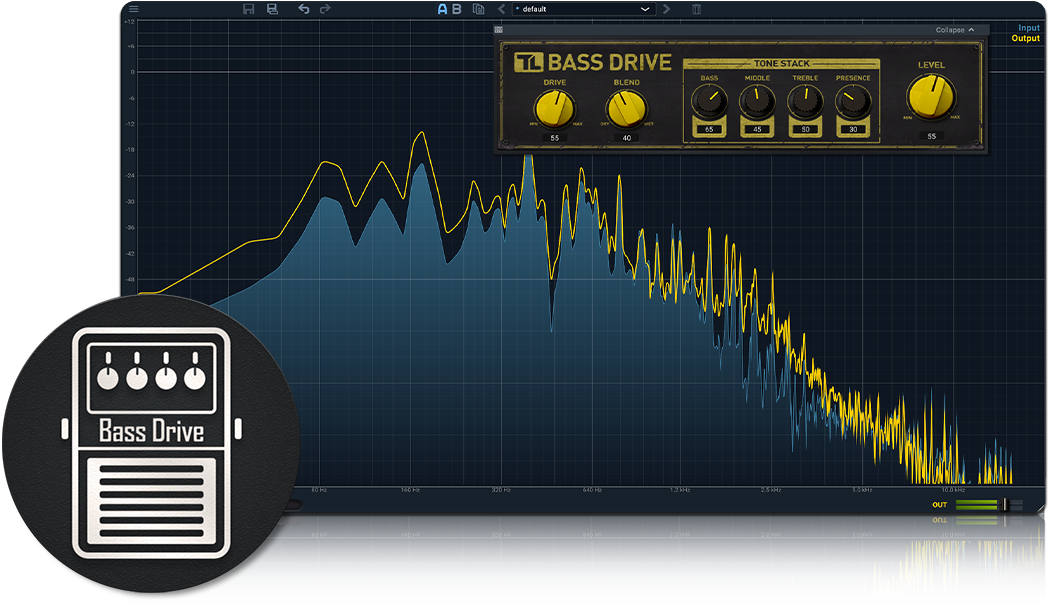Copy settings between A and B

click(x=478, y=9)
